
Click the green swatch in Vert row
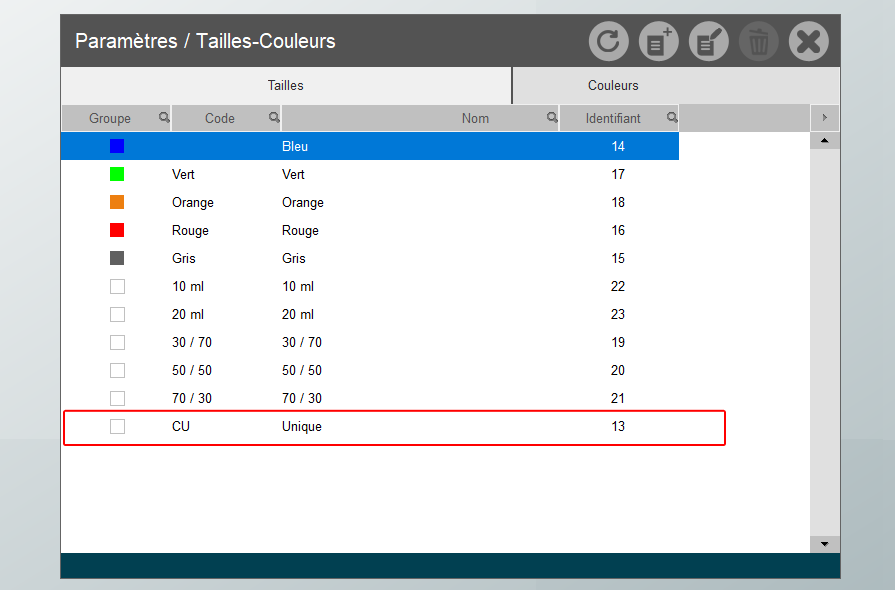(117, 174)
